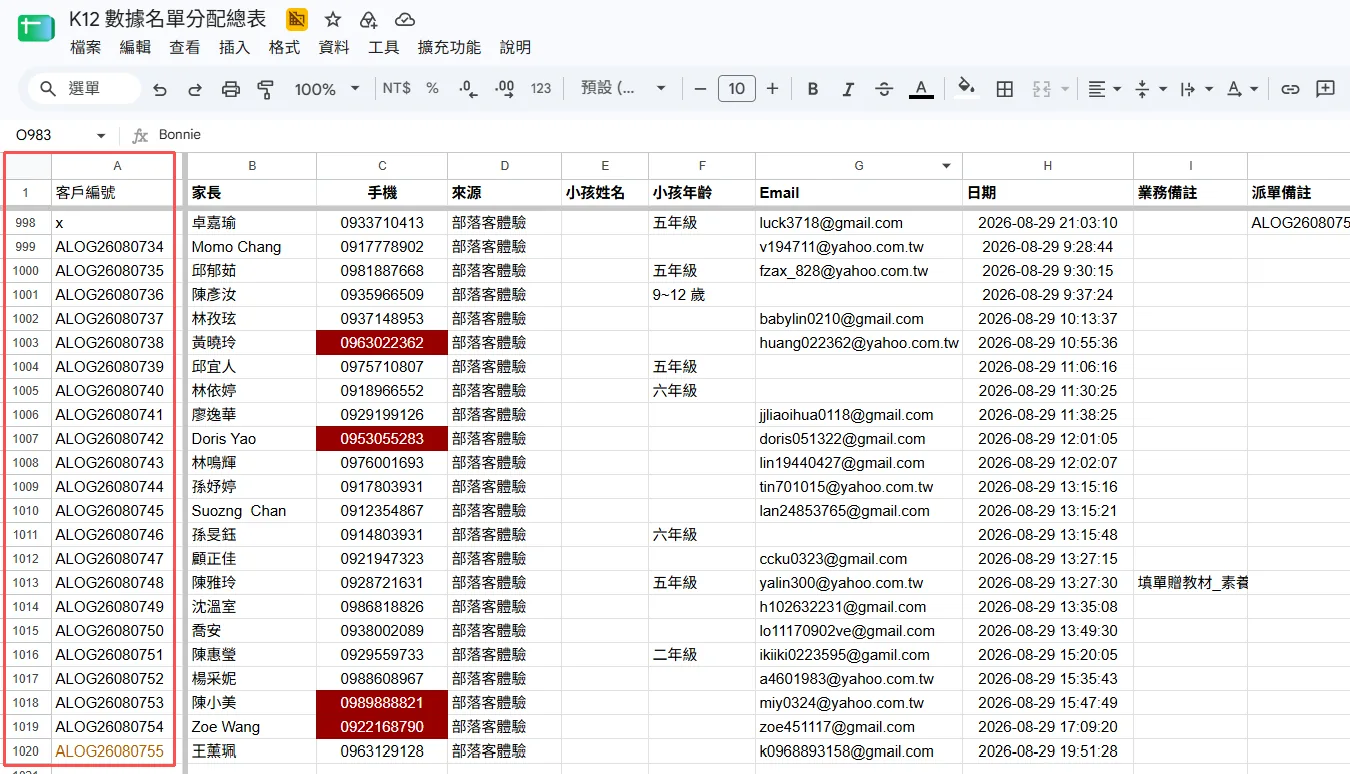Click the font size 10 field
The image size is (1350, 774).
click(736, 89)
